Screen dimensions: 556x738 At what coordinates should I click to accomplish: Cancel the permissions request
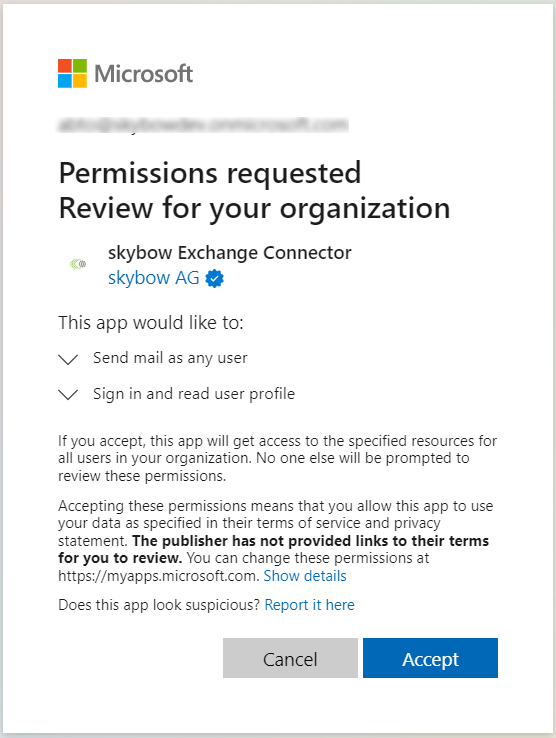[x=290, y=658]
